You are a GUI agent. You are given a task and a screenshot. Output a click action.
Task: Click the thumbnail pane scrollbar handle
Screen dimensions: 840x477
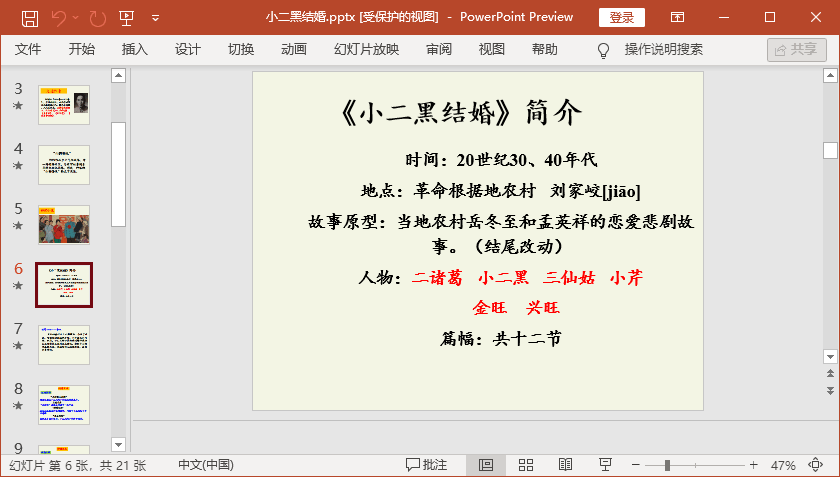click(x=118, y=175)
